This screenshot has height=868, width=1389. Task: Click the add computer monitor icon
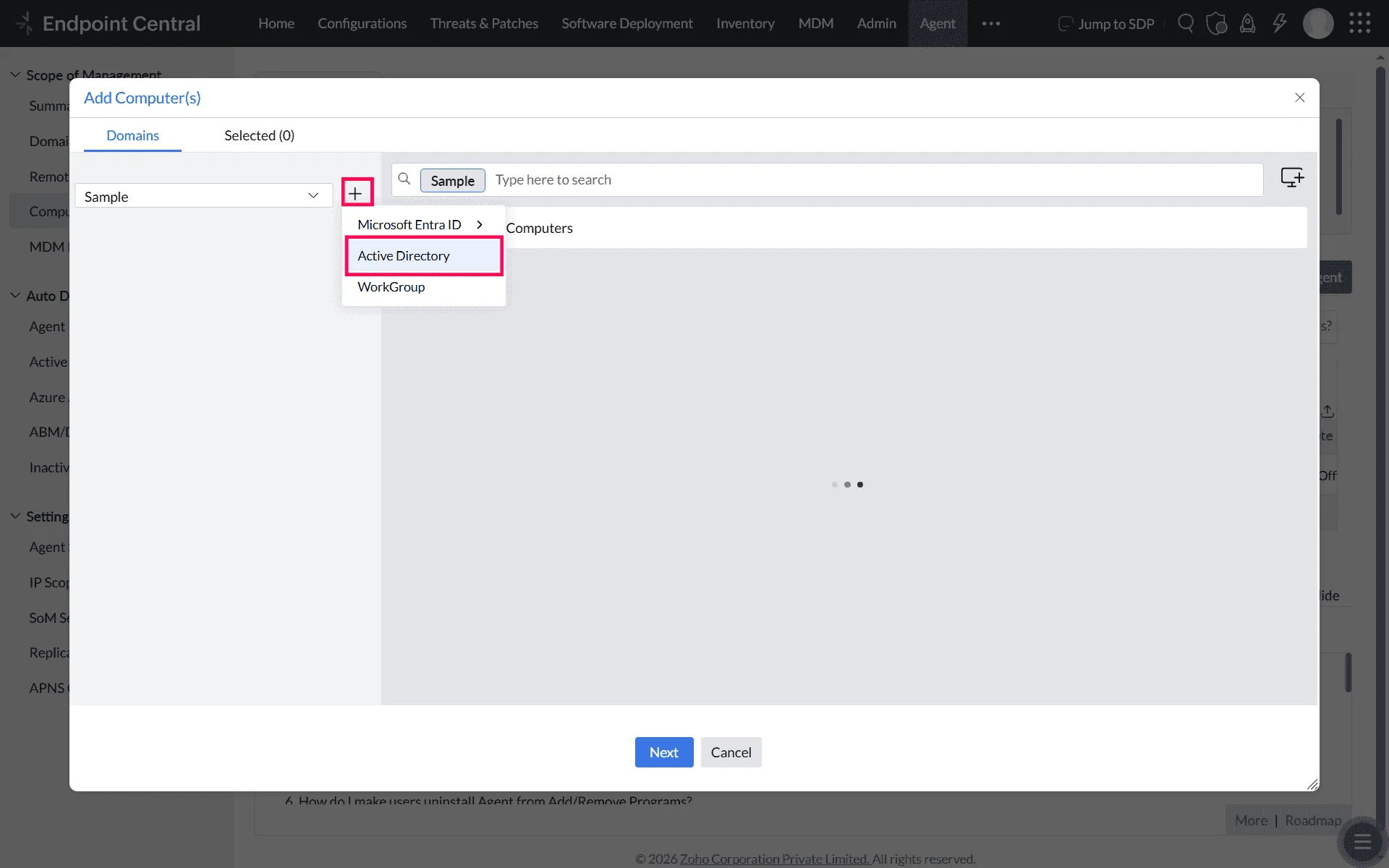pos(1292,178)
